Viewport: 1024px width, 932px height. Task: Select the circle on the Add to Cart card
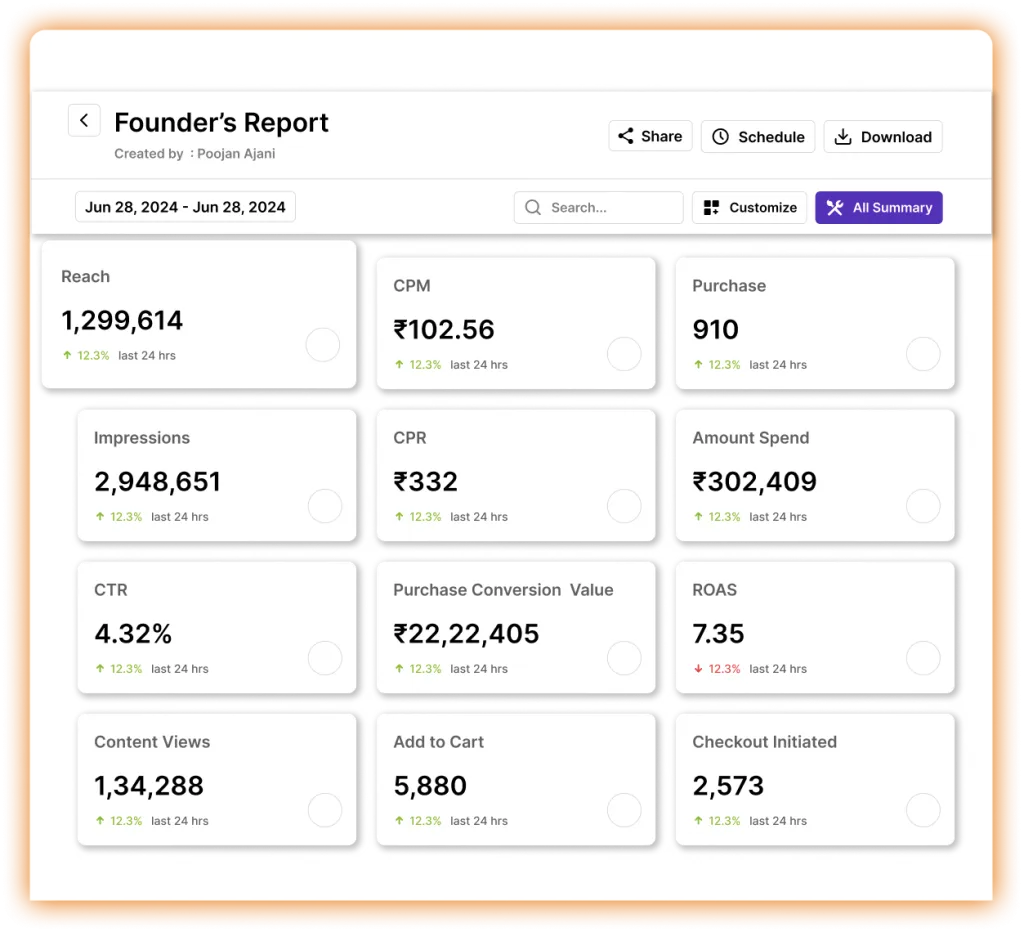tap(624, 810)
